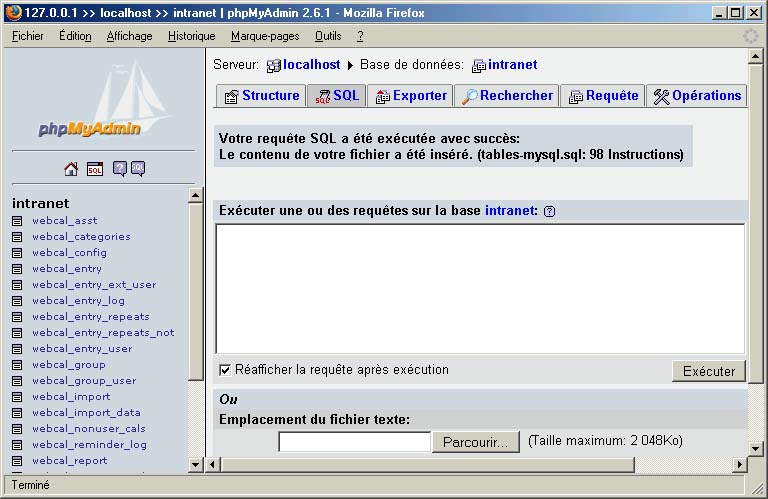Open the webcal_reminder_log table link
768x499 pixels.
click(x=89, y=445)
